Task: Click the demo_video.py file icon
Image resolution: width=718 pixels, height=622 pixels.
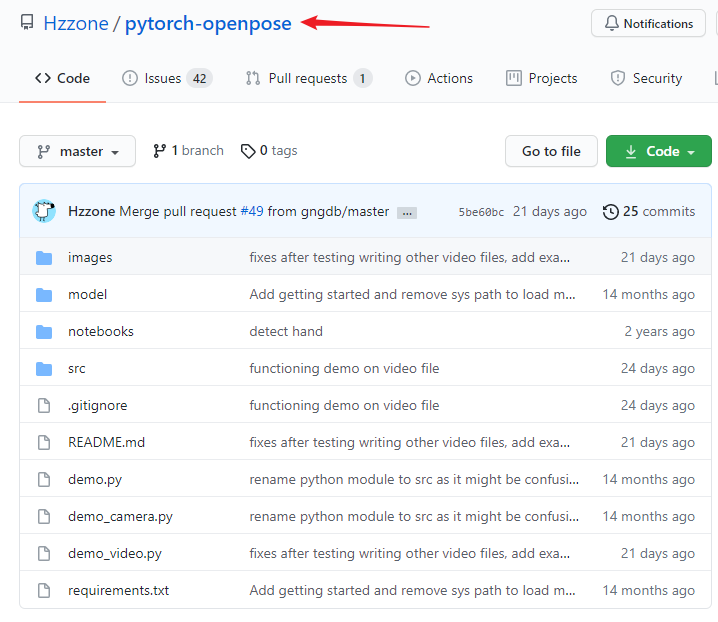Action: pos(44,554)
